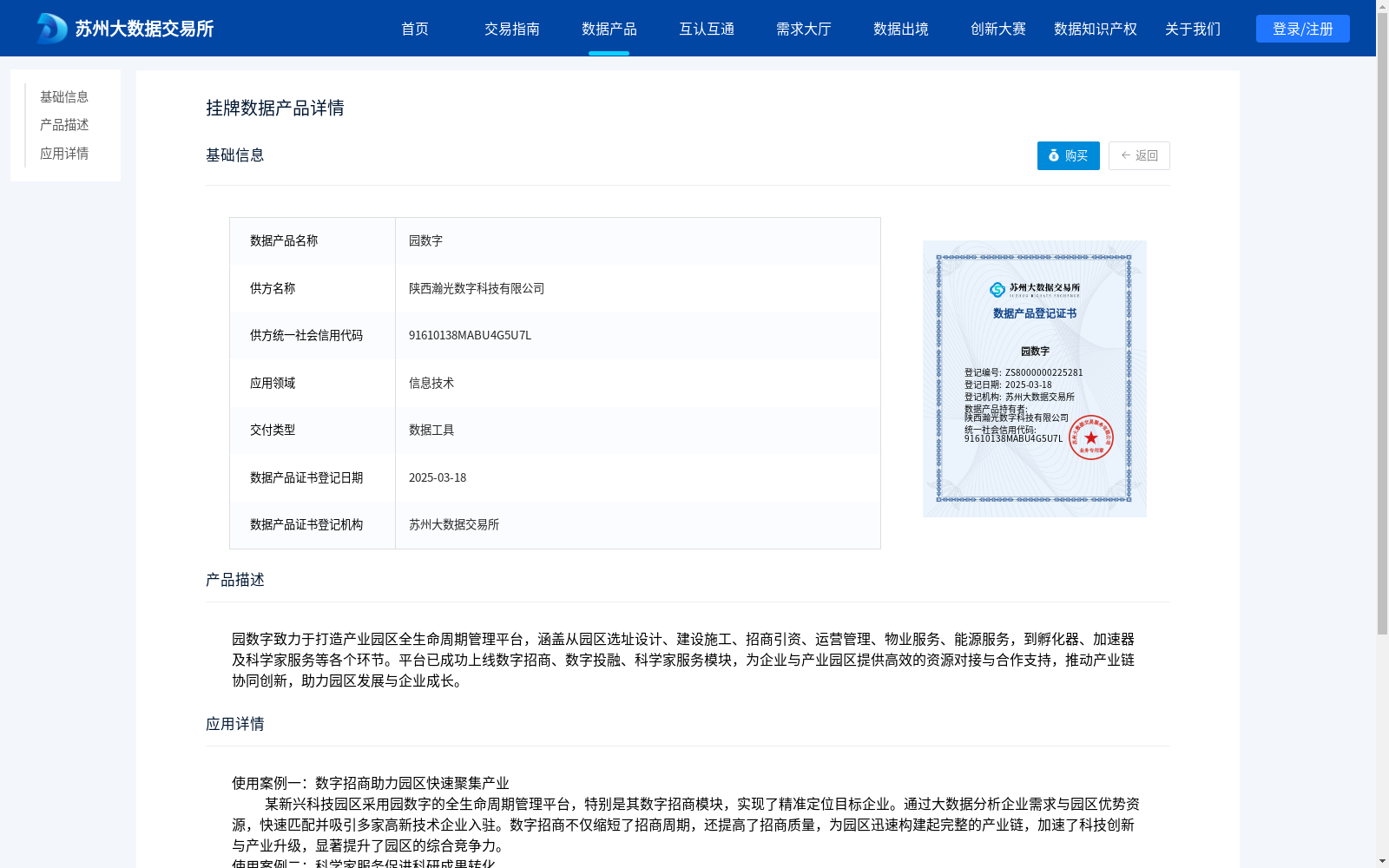Click the 供方统一社会信用代码 row label
The height and width of the screenshot is (868, 1389).
(306, 335)
